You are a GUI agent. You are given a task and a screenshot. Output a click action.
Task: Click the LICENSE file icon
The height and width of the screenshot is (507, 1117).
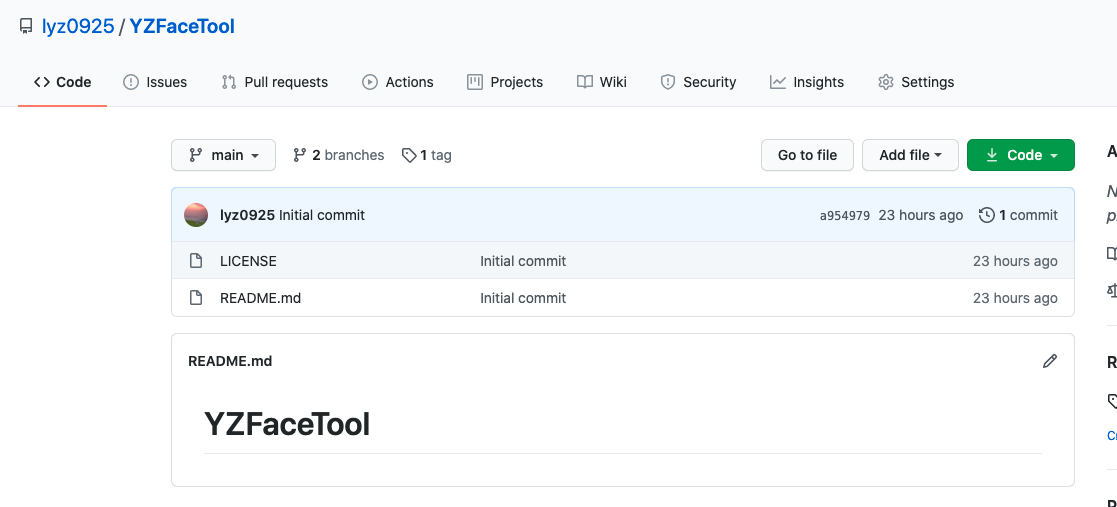(x=196, y=261)
